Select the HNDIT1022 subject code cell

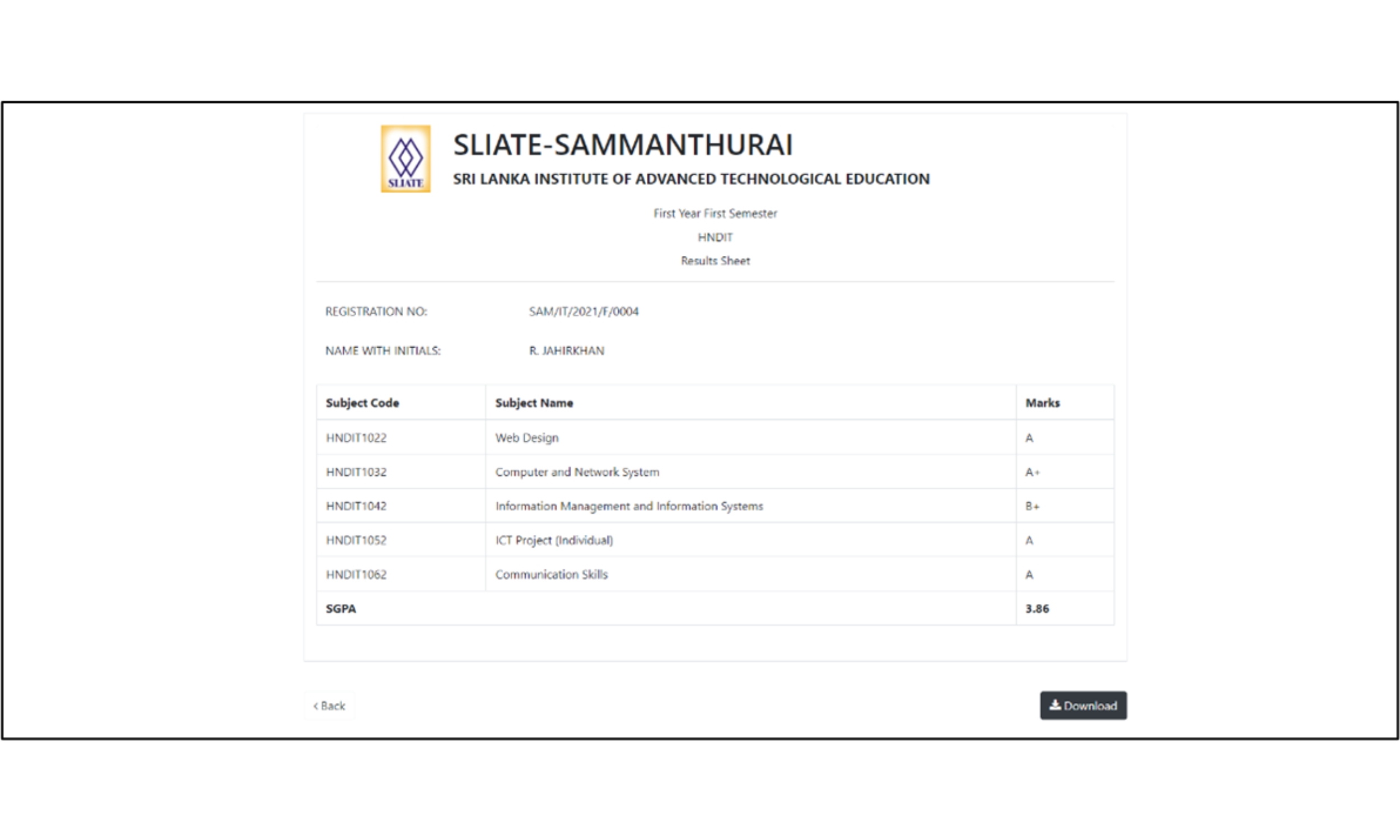(x=356, y=438)
